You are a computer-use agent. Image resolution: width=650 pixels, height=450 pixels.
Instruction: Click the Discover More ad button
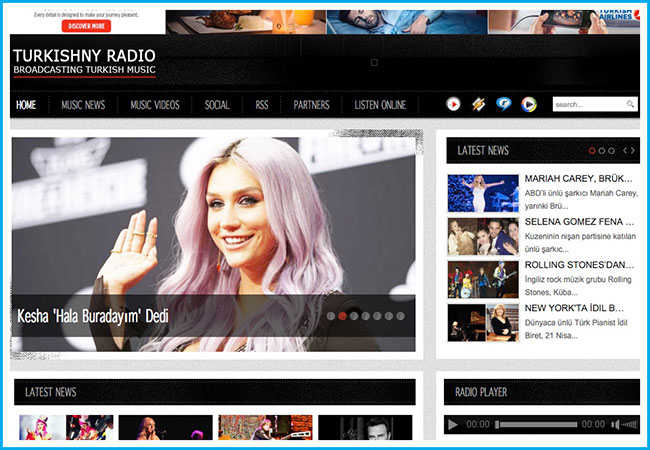(87, 26)
